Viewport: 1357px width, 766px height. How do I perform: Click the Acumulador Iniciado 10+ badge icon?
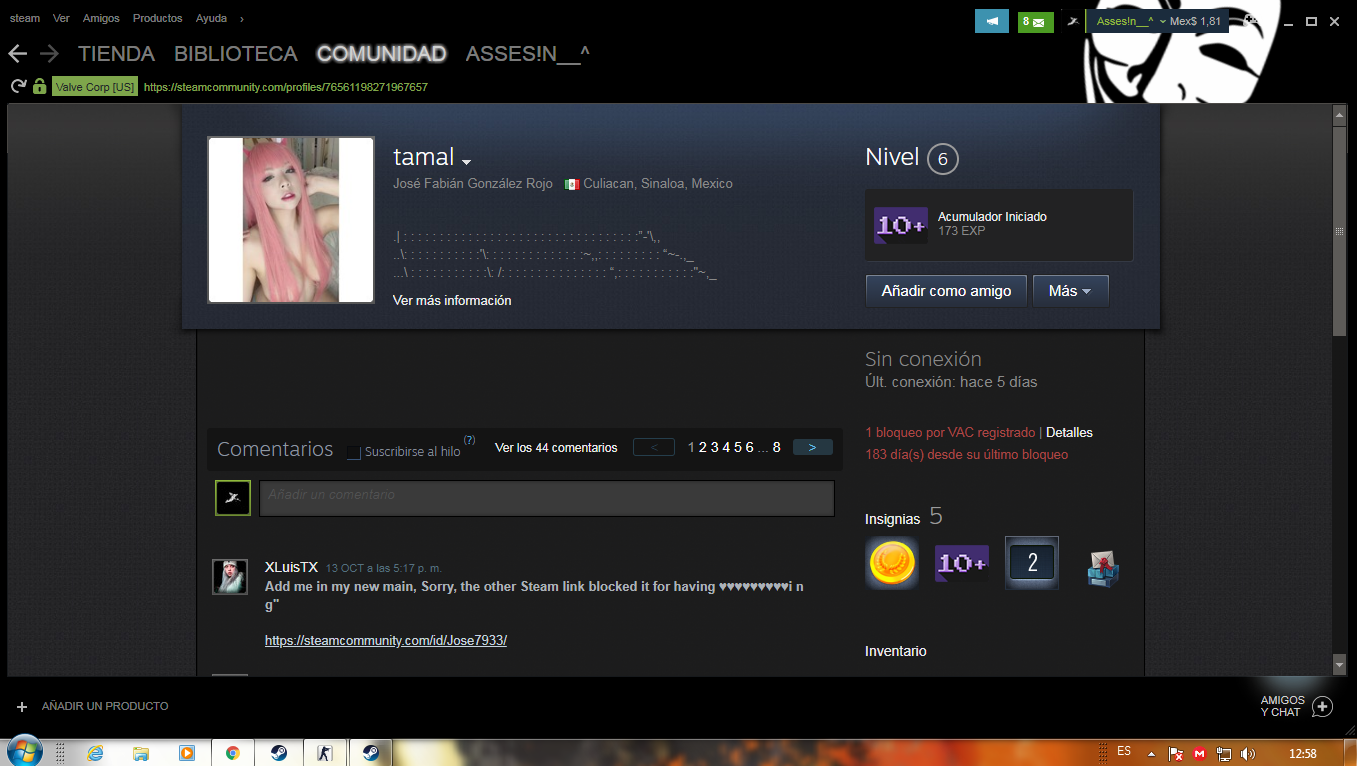click(901, 225)
